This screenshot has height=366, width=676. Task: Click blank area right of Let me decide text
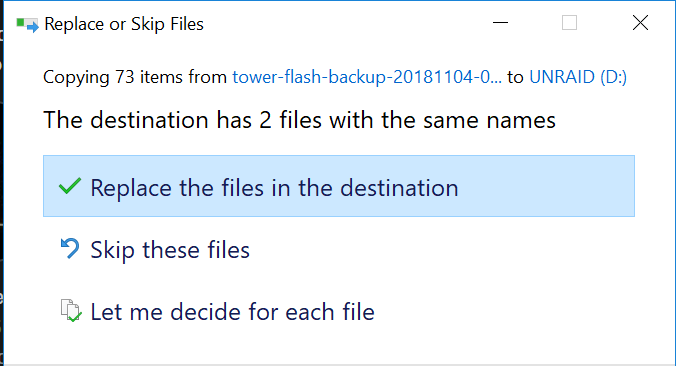(504, 312)
